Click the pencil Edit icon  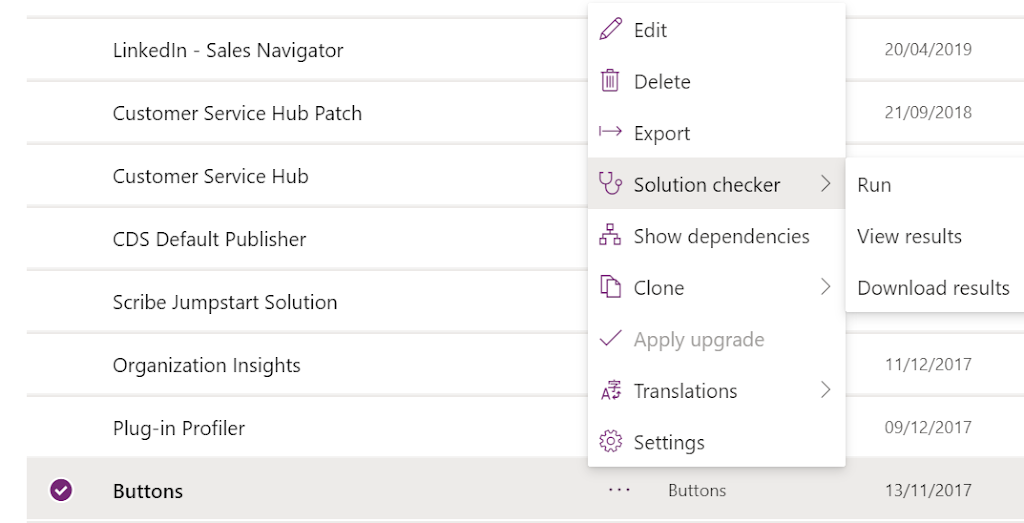(x=611, y=30)
